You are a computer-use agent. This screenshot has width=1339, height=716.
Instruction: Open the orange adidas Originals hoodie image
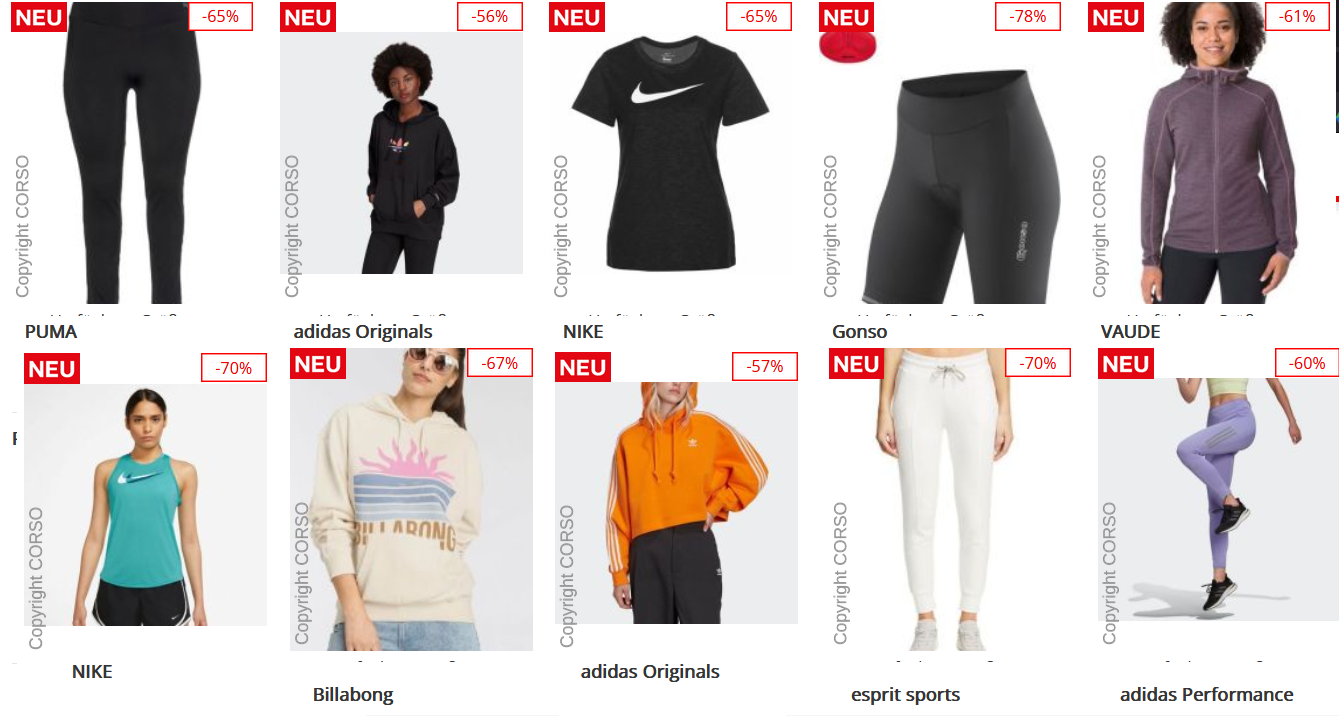(x=676, y=503)
